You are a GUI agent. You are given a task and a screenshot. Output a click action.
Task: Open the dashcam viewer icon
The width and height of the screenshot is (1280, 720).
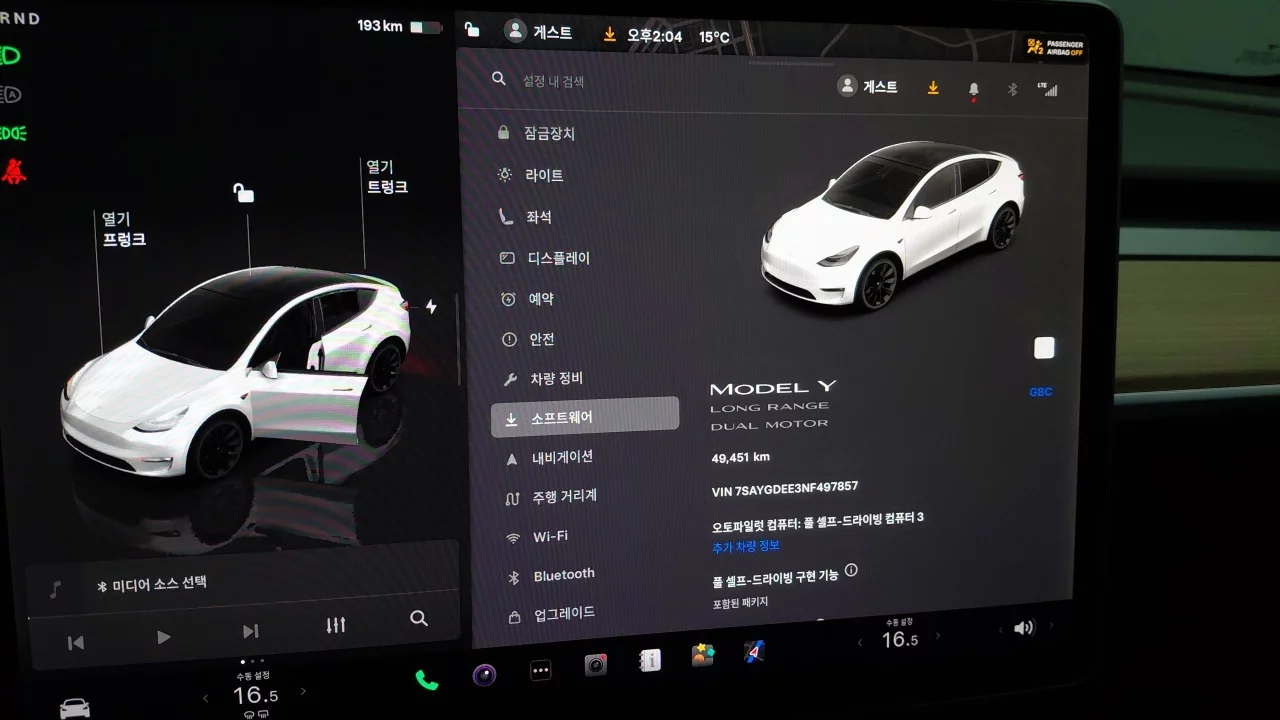(x=596, y=665)
